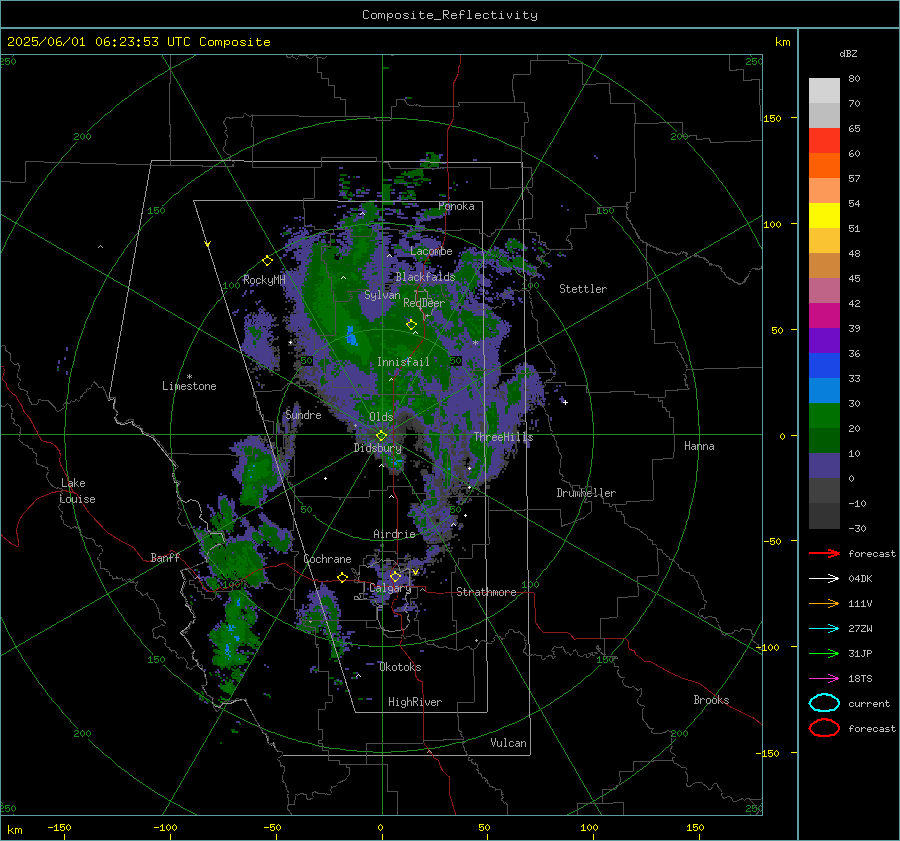Click the Olds label
This screenshot has height=841, width=900.
point(381,417)
